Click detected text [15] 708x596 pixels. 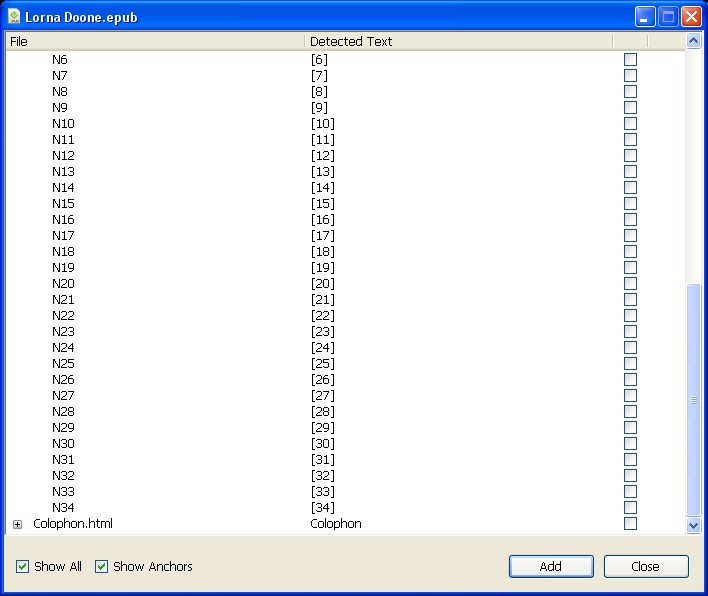(323, 204)
